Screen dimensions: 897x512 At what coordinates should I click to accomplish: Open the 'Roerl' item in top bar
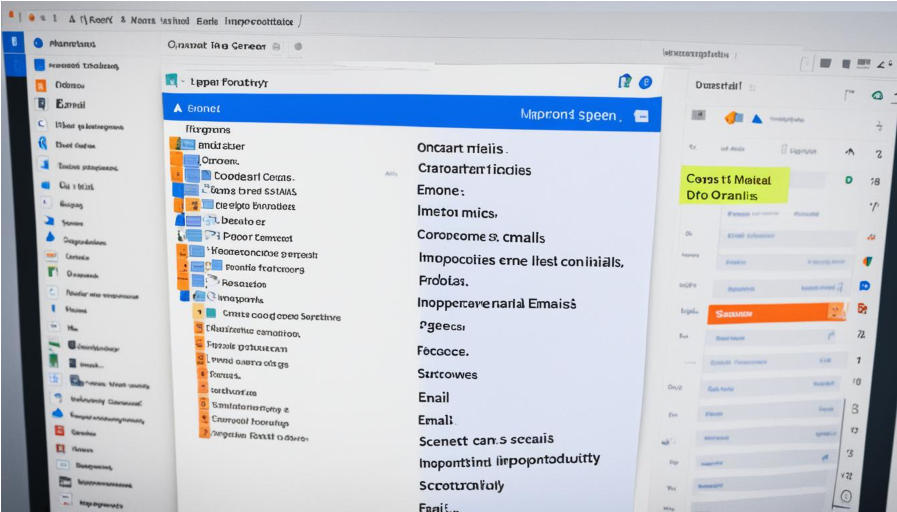pyautogui.click(x=101, y=19)
